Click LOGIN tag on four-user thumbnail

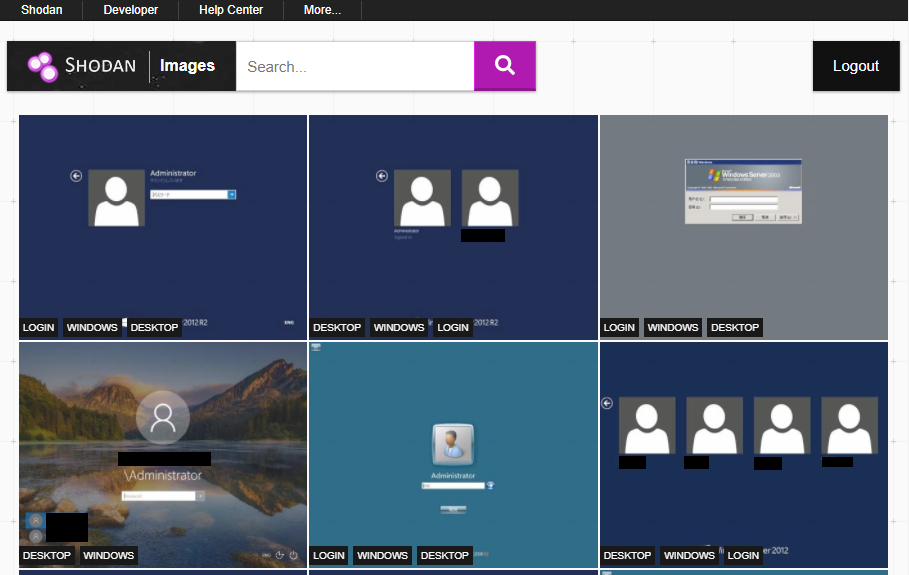(743, 555)
